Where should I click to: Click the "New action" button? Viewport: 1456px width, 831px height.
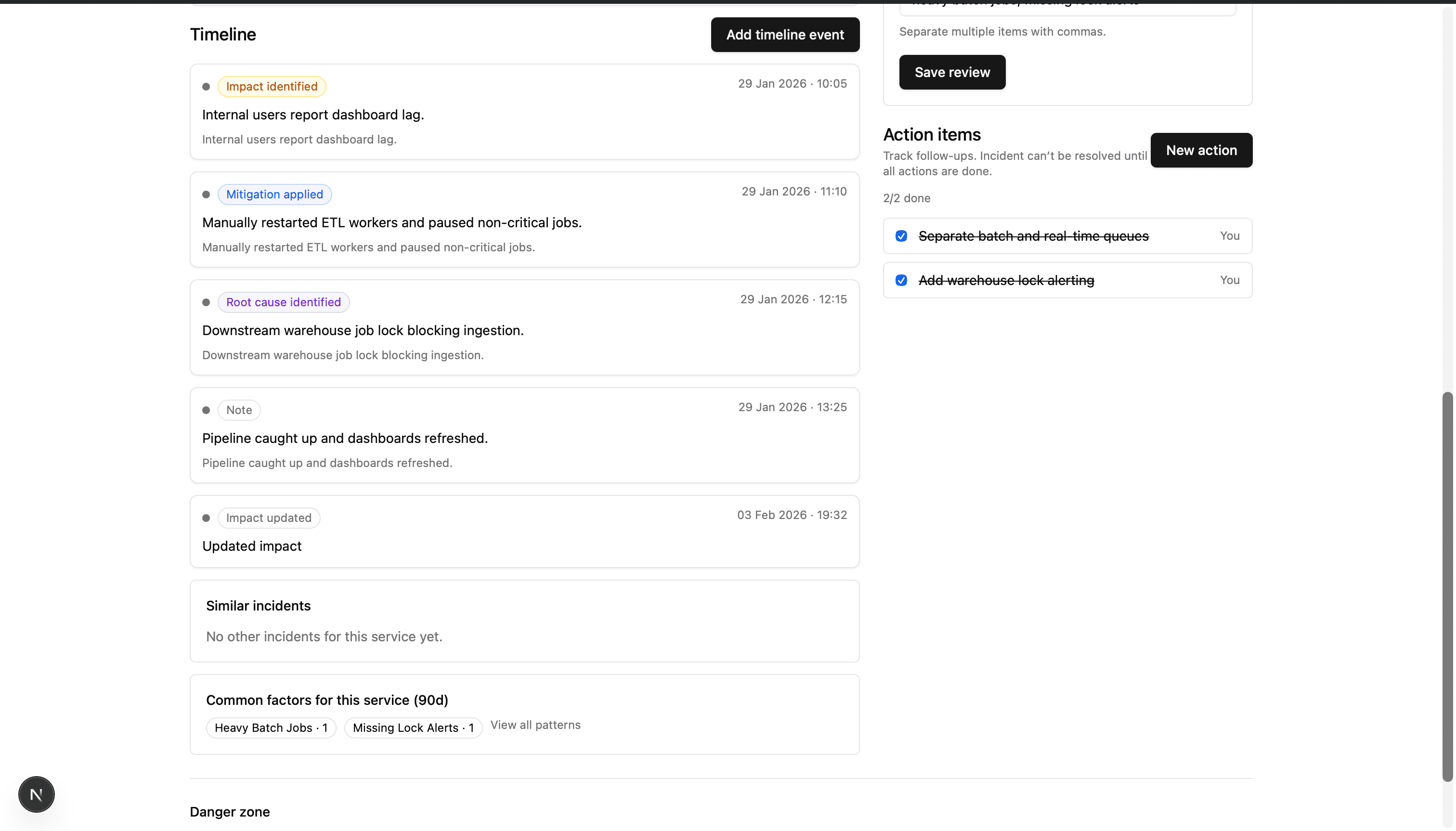tap(1201, 150)
